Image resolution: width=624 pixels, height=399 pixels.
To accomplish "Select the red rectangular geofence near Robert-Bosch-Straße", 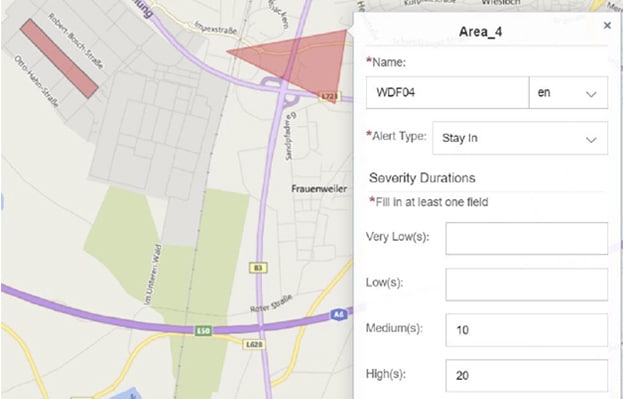I will (59, 58).
